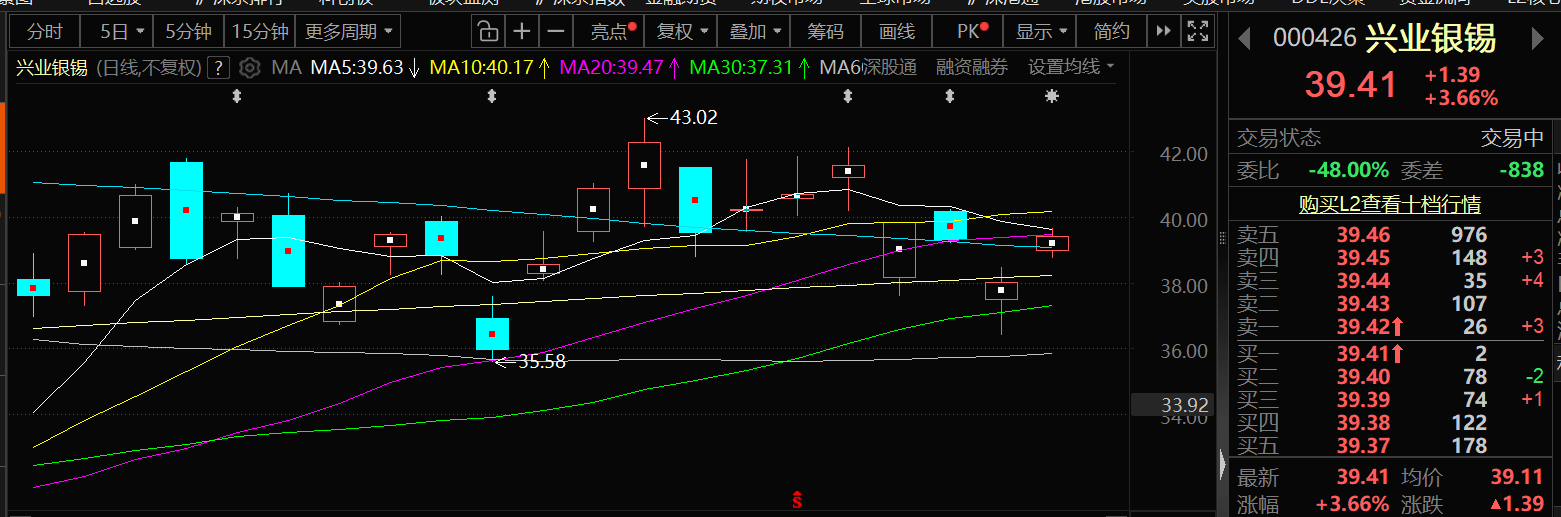Viewport: 1561px width, 517px height.
Task: Click the 融资融券 label
Action: [x=971, y=68]
